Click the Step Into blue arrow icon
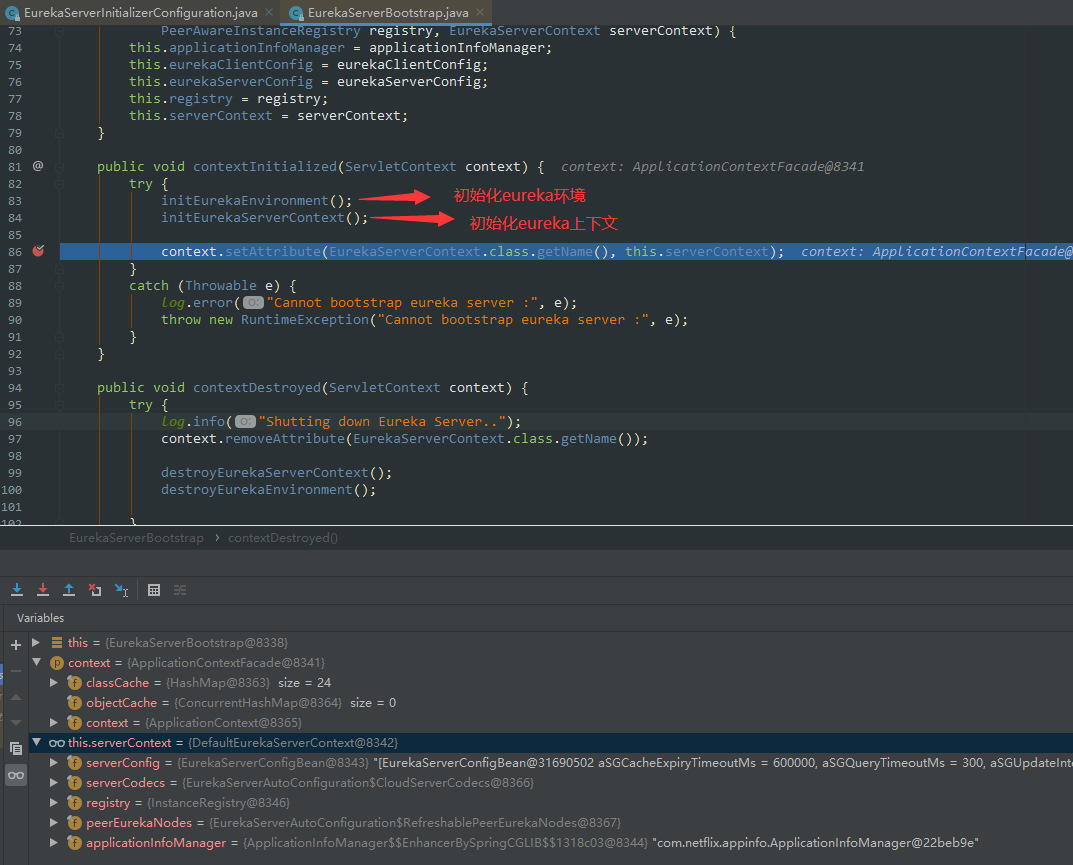This screenshot has width=1073, height=865. point(17,590)
